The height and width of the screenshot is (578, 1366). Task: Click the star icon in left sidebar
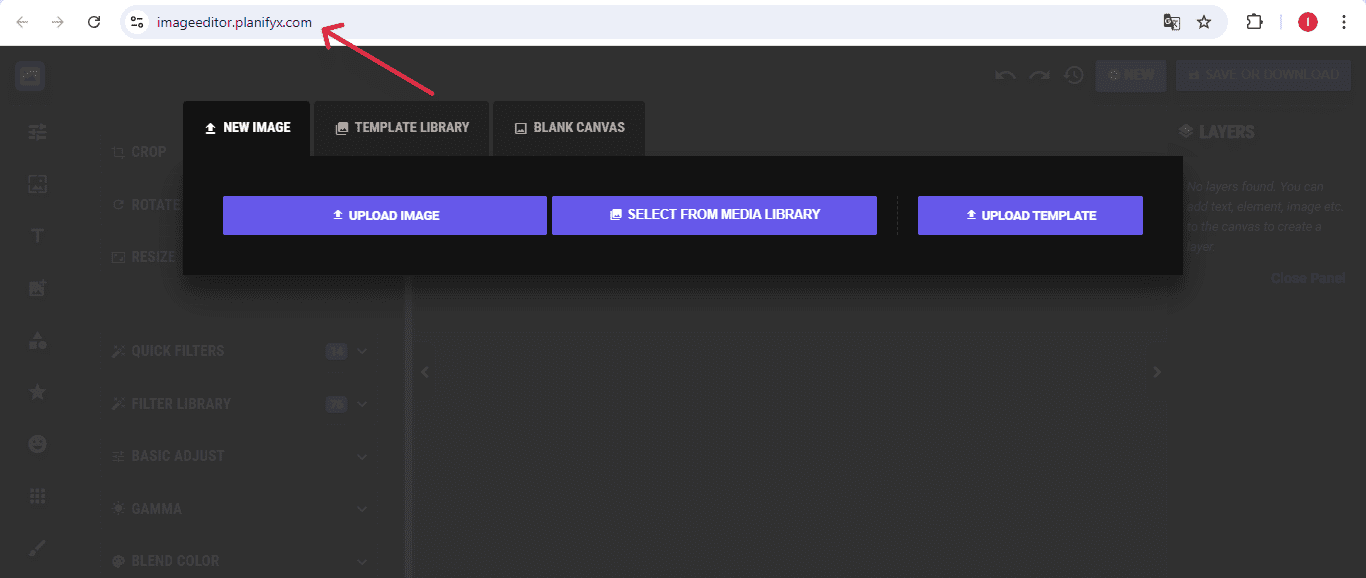[37, 392]
